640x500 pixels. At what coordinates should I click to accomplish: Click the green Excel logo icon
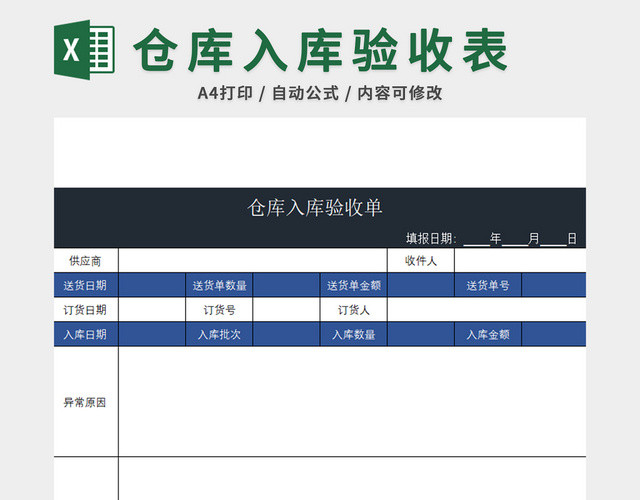(84, 50)
